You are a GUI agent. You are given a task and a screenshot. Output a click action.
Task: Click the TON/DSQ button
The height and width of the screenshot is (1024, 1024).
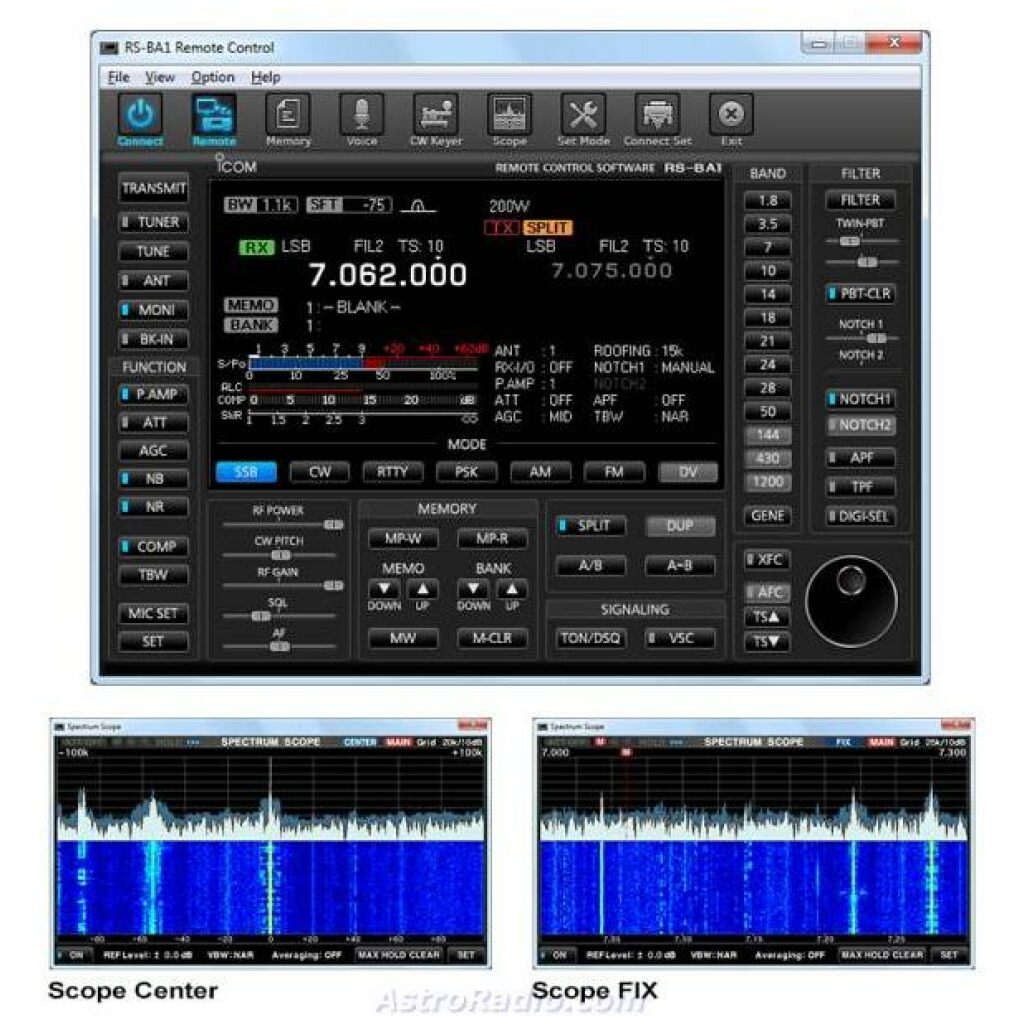pos(590,638)
